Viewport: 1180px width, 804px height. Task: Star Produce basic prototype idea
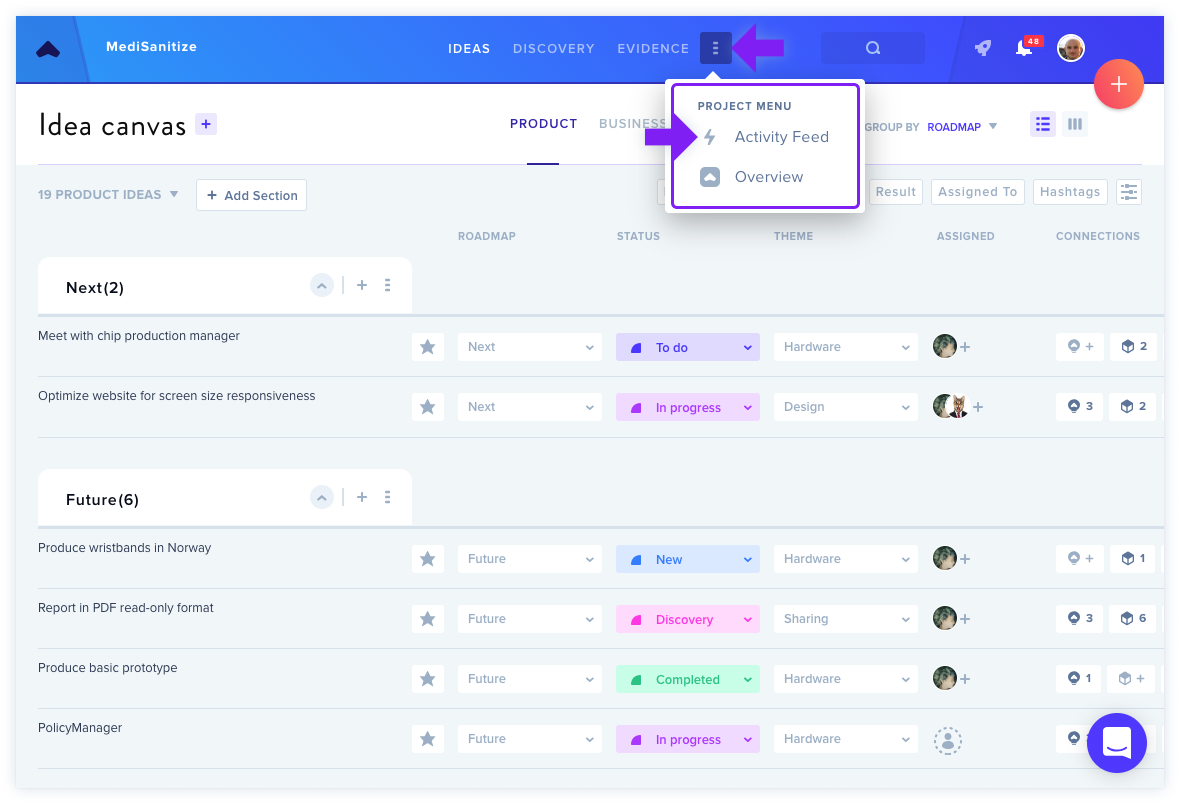(x=427, y=679)
